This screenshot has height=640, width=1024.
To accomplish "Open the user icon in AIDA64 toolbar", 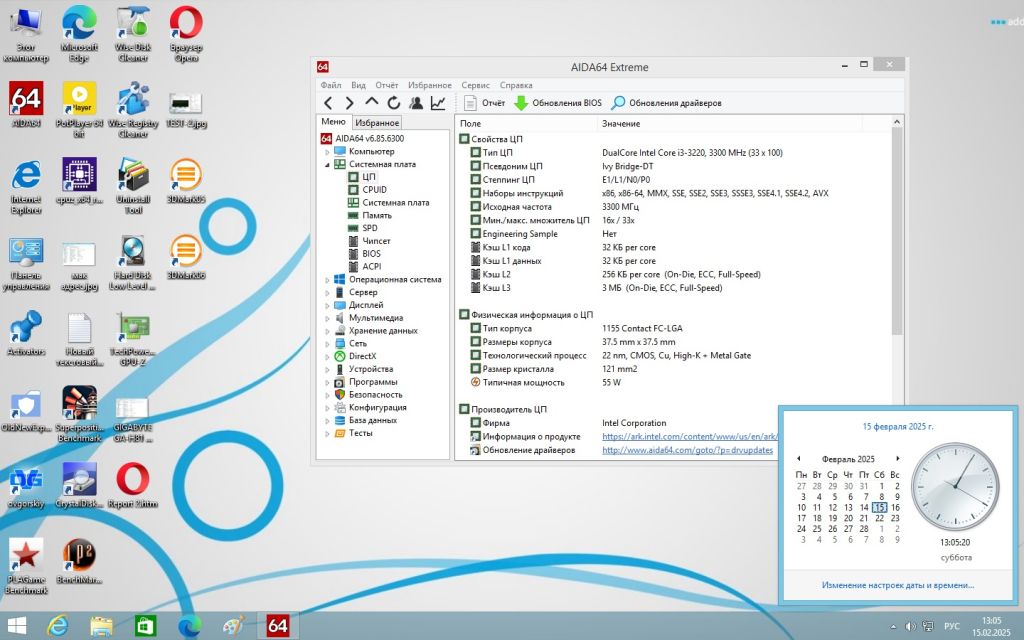I will tap(415, 103).
